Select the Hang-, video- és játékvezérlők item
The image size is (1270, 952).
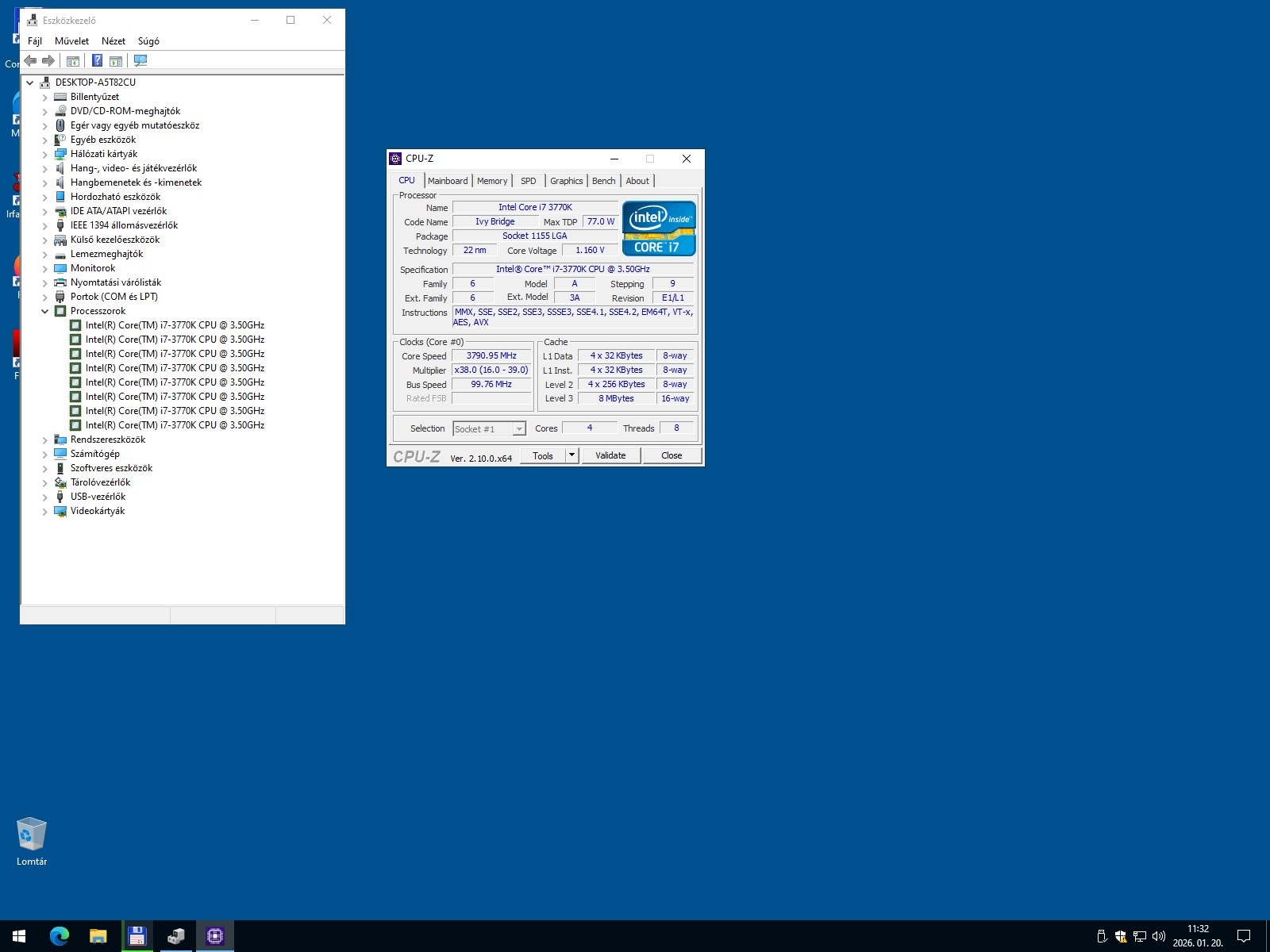tap(133, 168)
